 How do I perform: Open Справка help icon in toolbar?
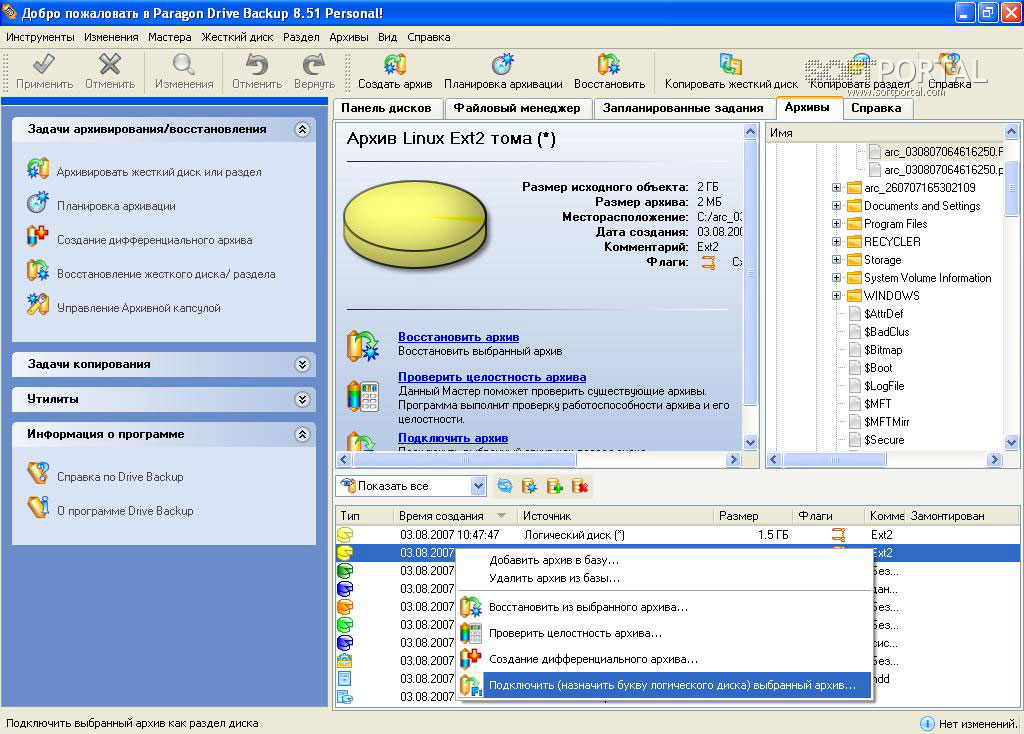coord(949,64)
